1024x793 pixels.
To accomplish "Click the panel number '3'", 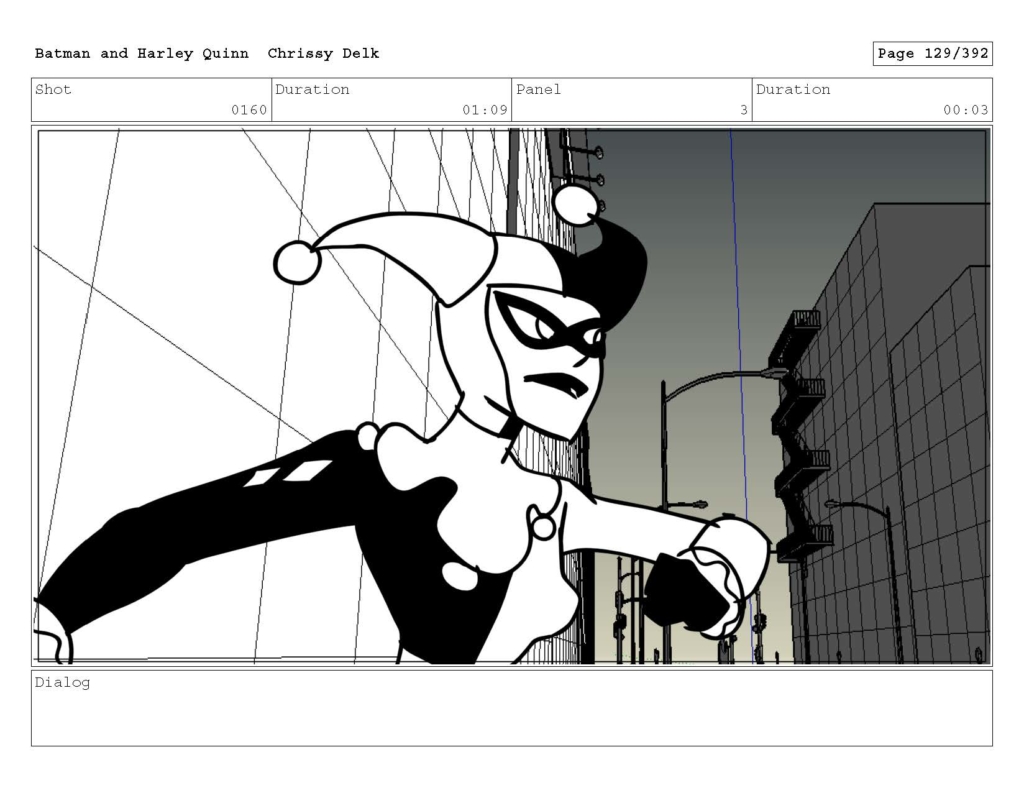I will [743, 110].
